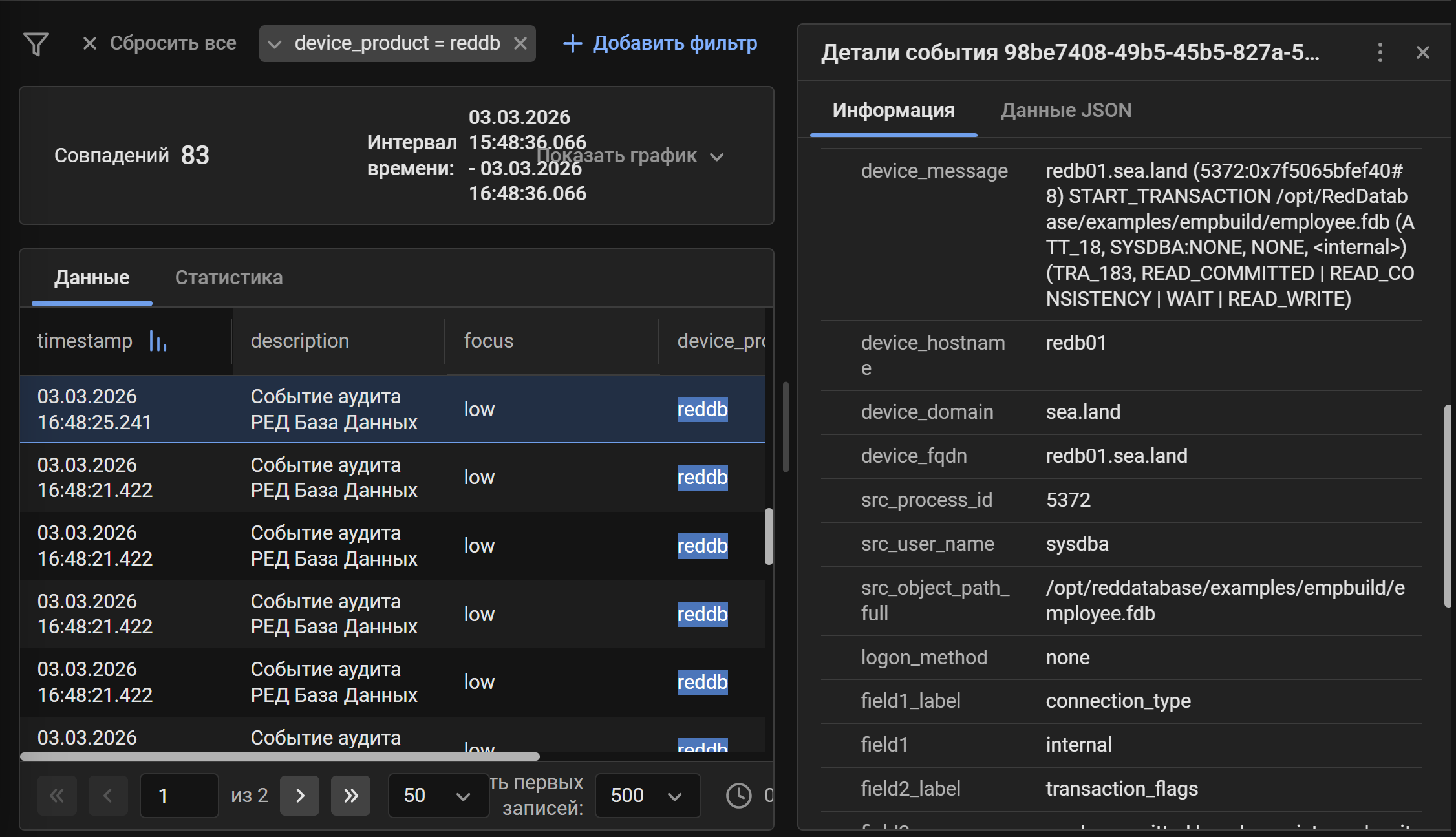Remove the device_product = reddb filter chip
Image resolution: width=1456 pixels, height=837 pixels.
pyautogui.click(x=521, y=43)
